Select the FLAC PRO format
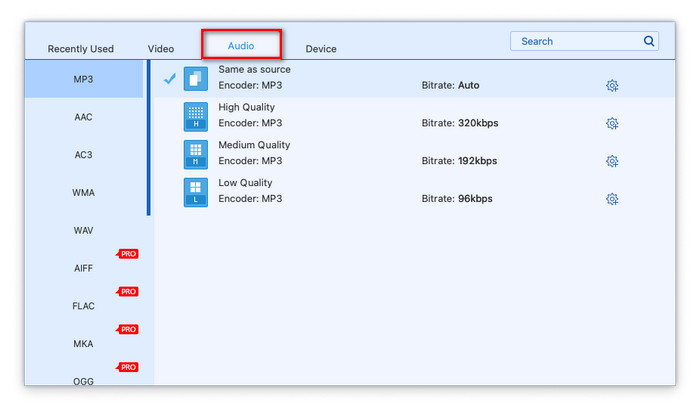700x413 pixels. [x=84, y=306]
